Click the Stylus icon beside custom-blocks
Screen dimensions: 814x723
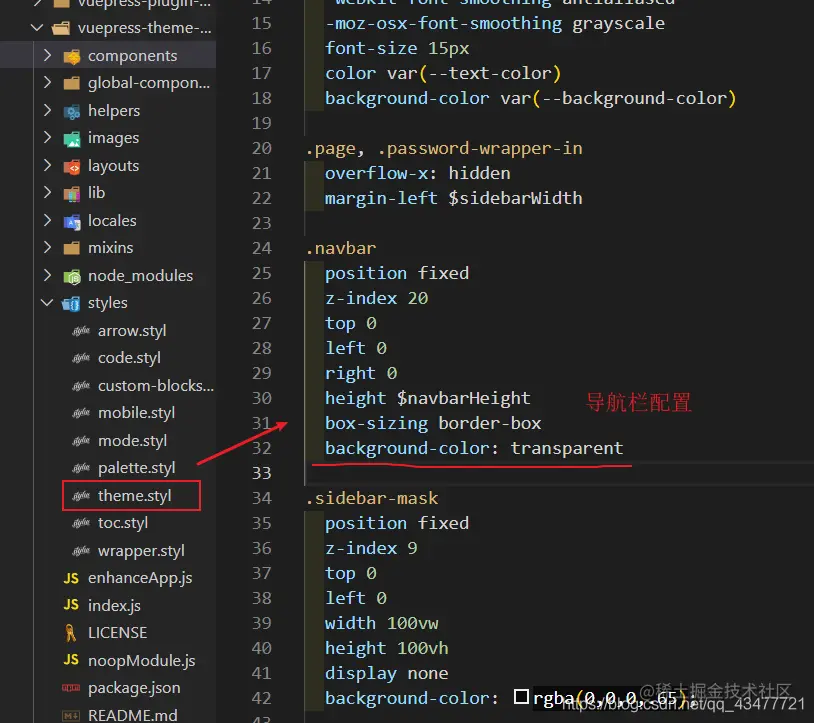[81, 386]
